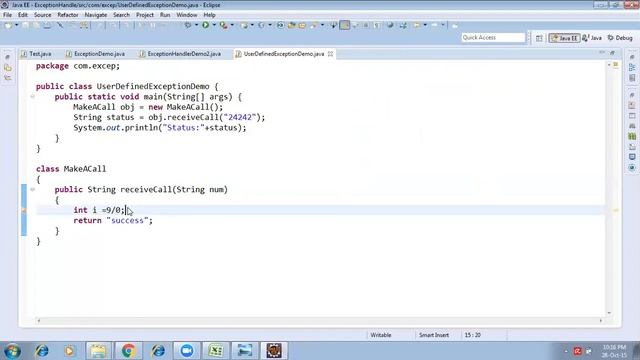The width and height of the screenshot is (640, 360).
Task: Click the New file toolbar icon
Action: click(x=8, y=25)
